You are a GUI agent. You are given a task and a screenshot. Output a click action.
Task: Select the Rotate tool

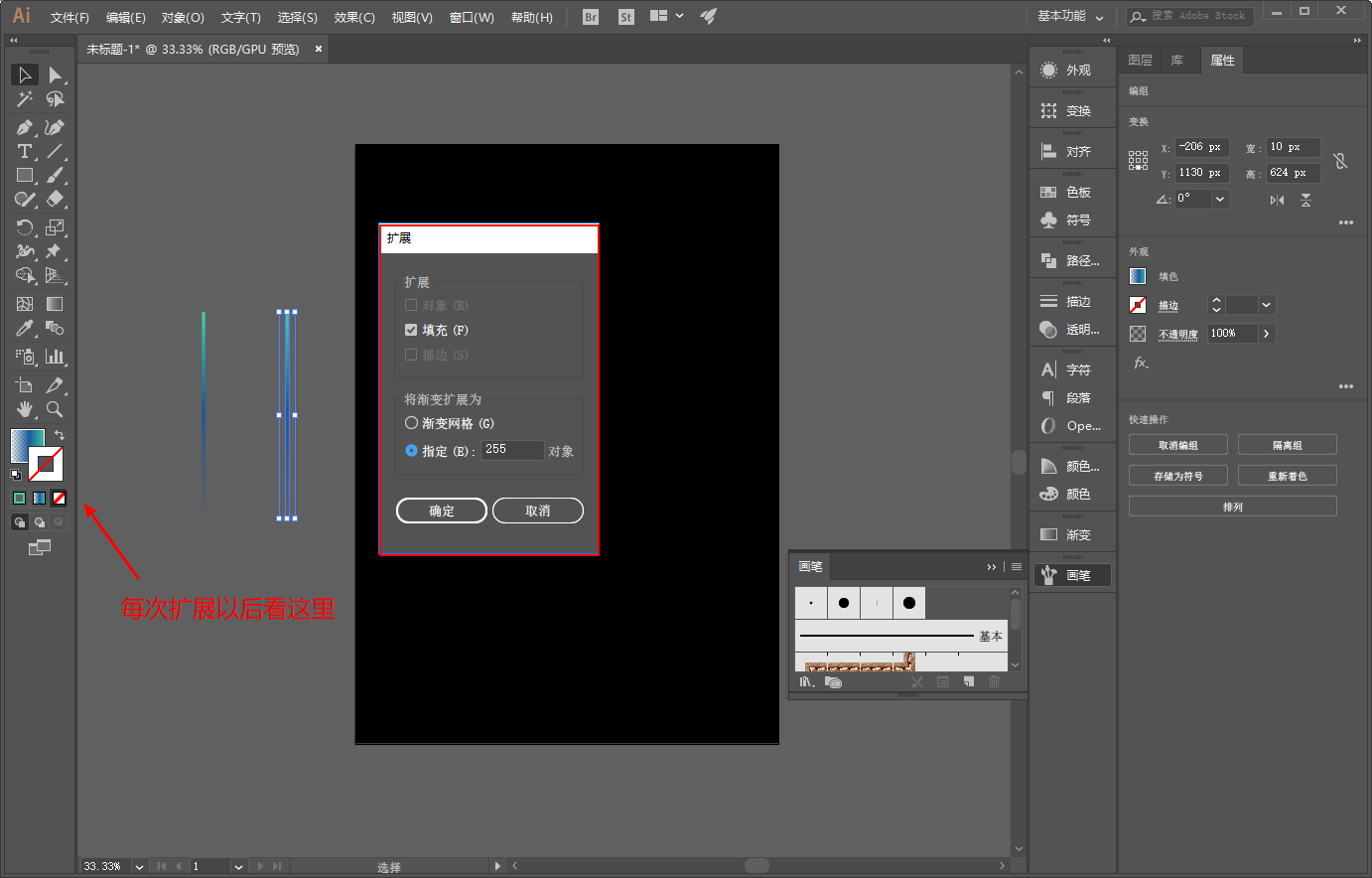tap(25, 227)
